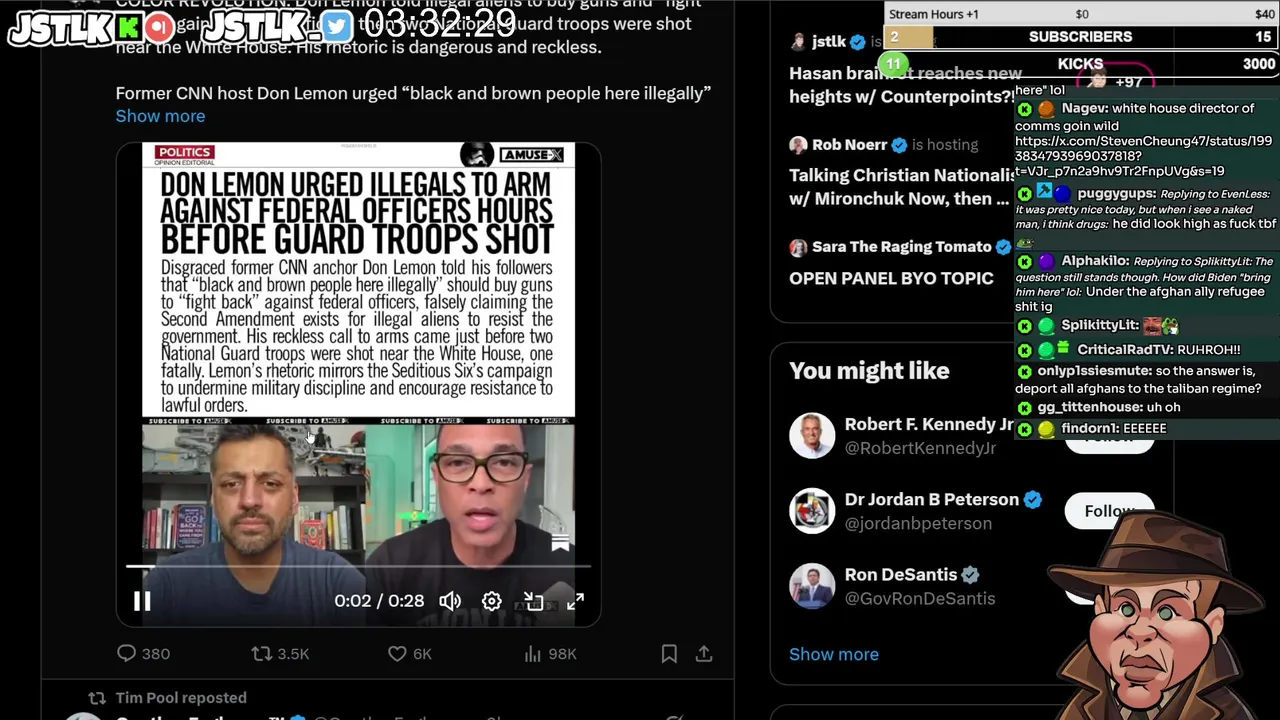Screen dimensions: 1280x720
Task: Open the video settings gear
Action: 491,601
